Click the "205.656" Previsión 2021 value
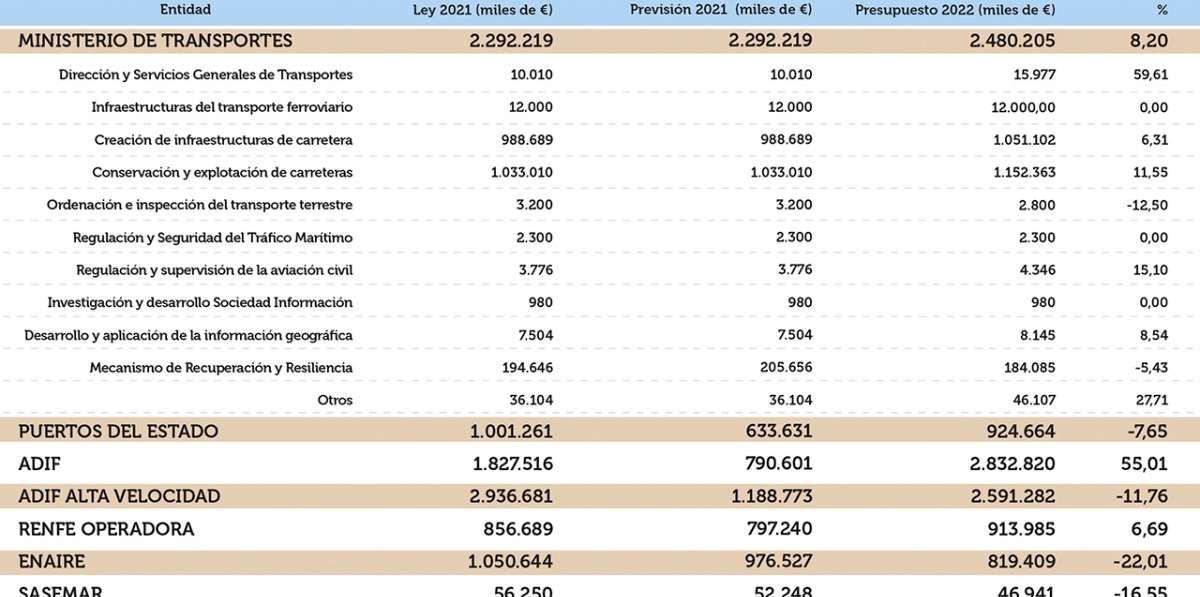This screenshot has height=597, width=1200. (x=787, y=367)
